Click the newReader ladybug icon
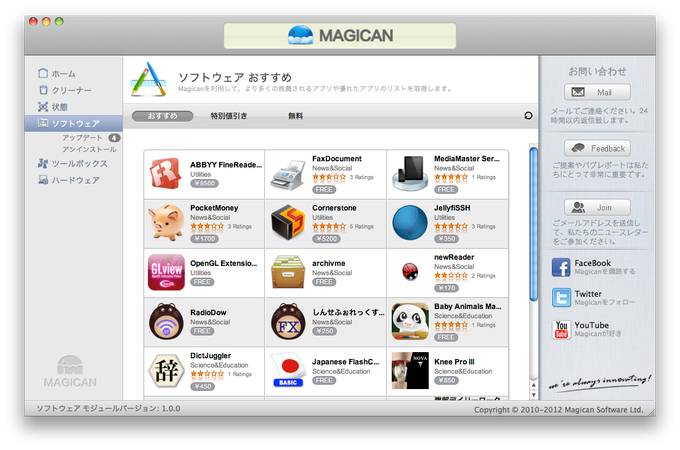This screenshot has width=680, height=450. 410,272
